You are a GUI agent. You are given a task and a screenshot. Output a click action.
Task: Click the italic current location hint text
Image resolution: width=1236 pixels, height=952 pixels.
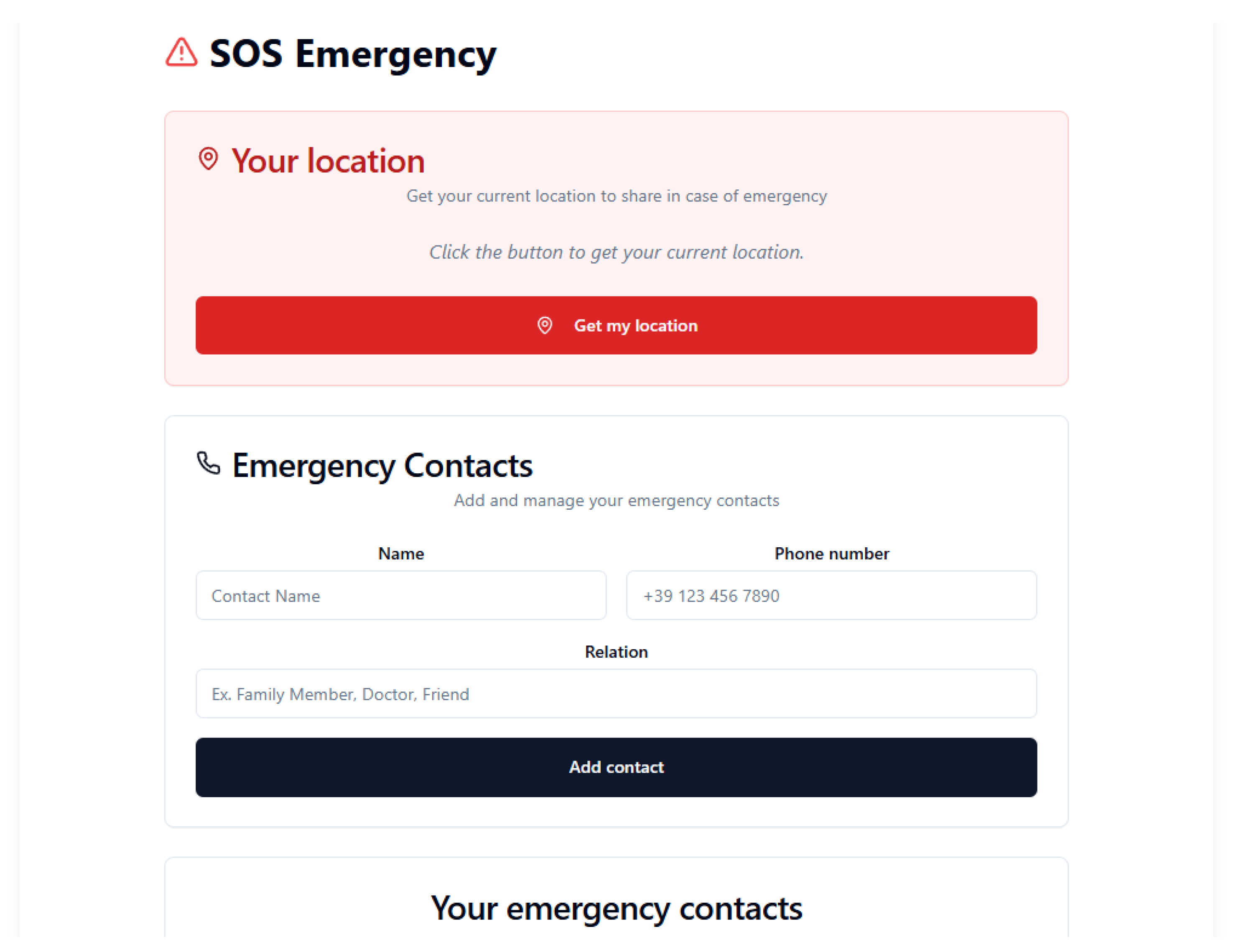click(616, 253)
